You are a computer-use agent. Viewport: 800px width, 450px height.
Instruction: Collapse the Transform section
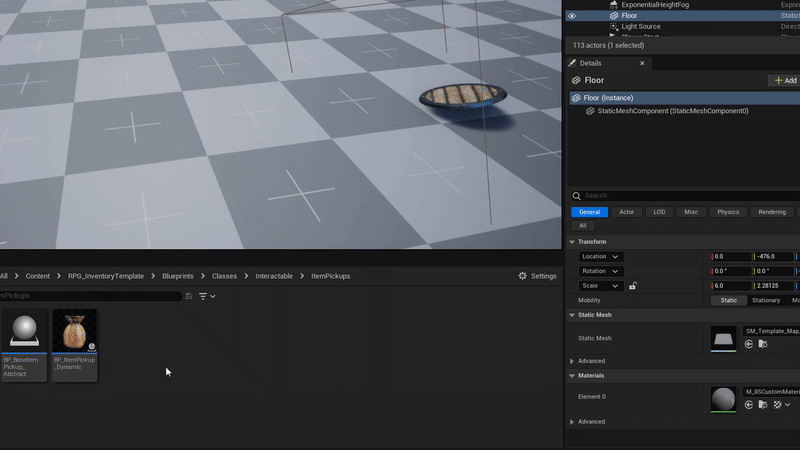tap(572, 242)
